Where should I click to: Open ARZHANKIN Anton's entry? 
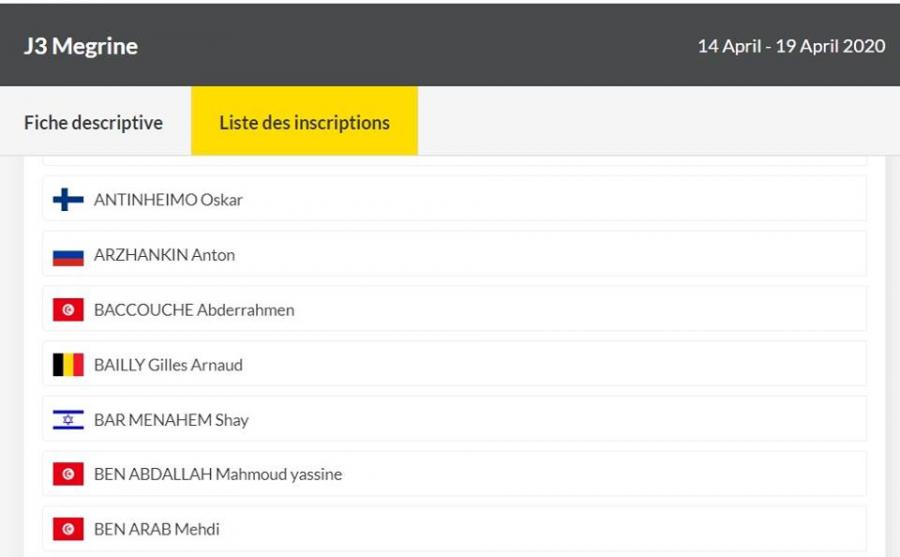(x=164, y=255)
